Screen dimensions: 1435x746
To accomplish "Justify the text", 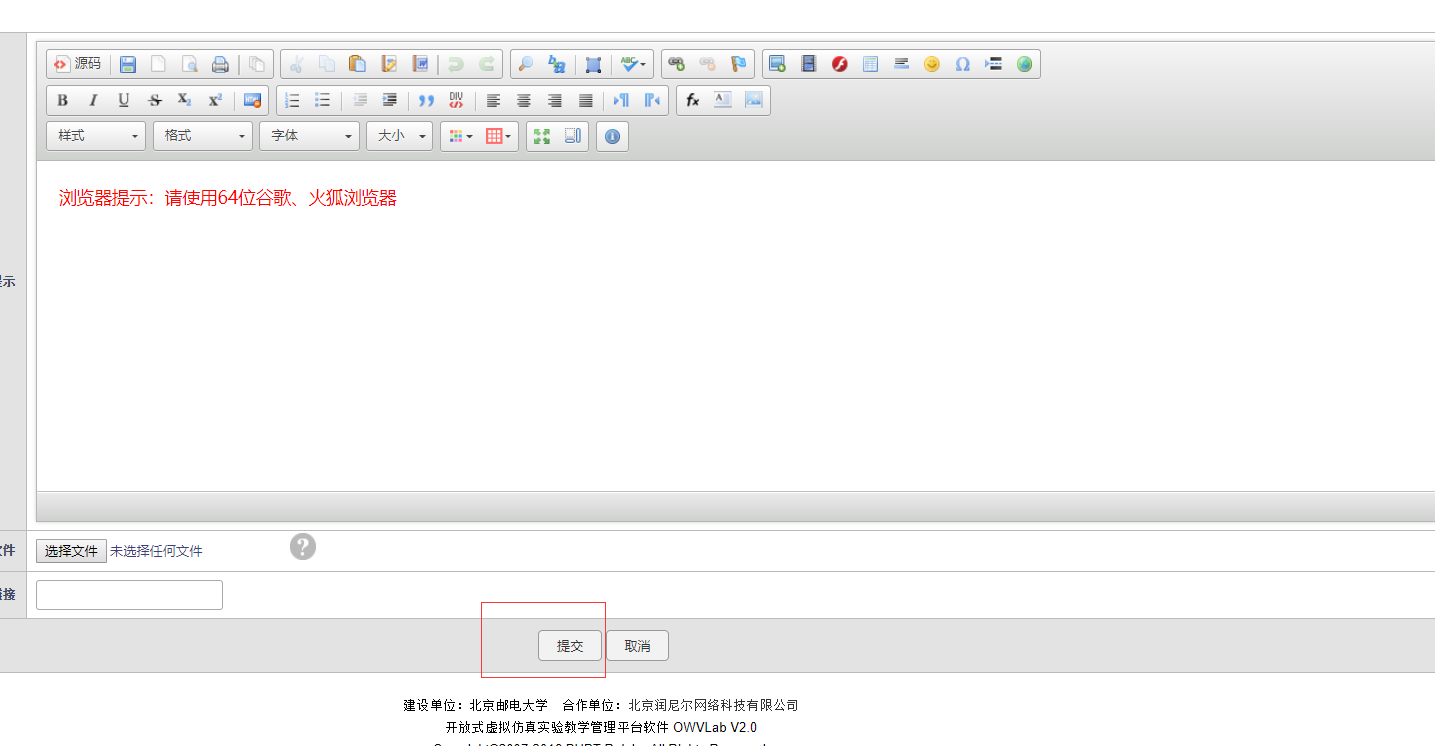I will 585,100.
